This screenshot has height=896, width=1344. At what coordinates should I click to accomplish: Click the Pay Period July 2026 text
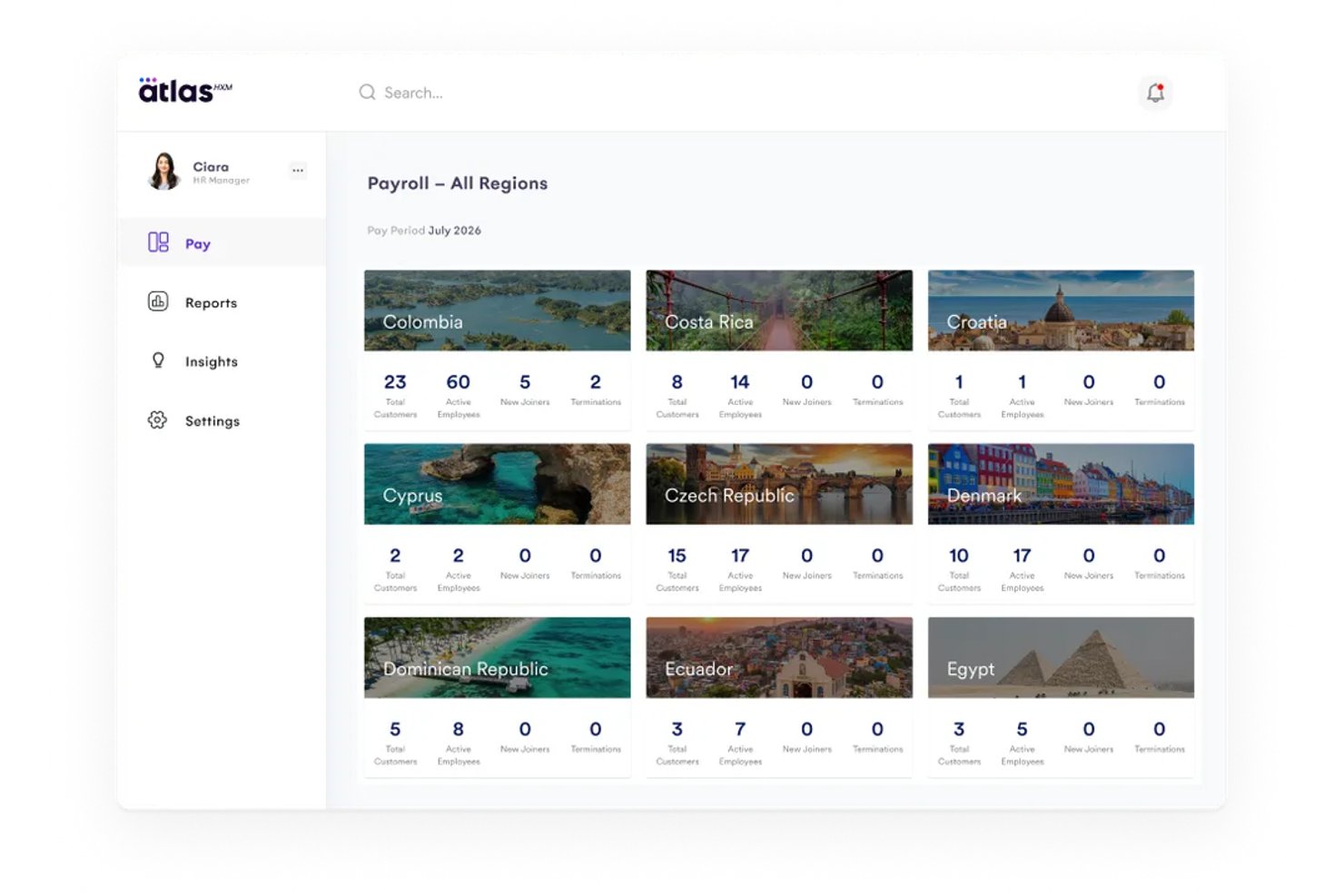point(424,231)
